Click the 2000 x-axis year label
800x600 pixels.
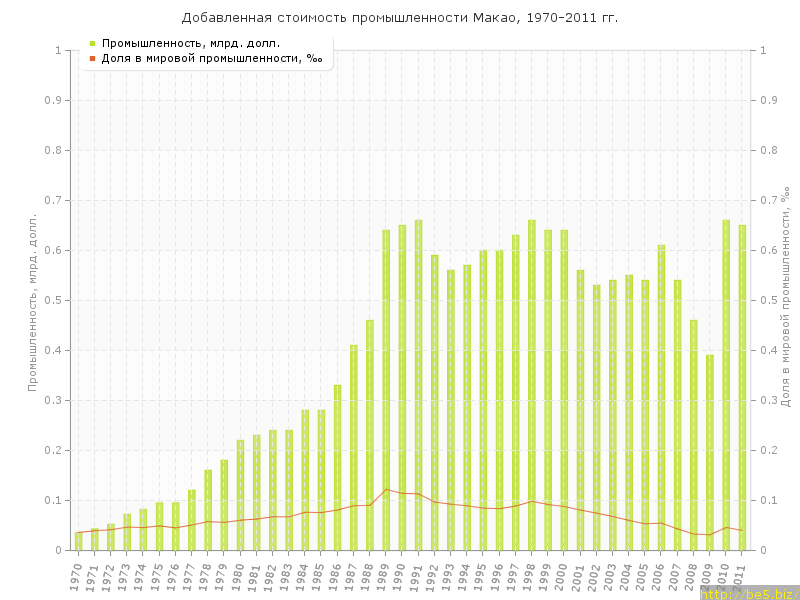point(562,577)
